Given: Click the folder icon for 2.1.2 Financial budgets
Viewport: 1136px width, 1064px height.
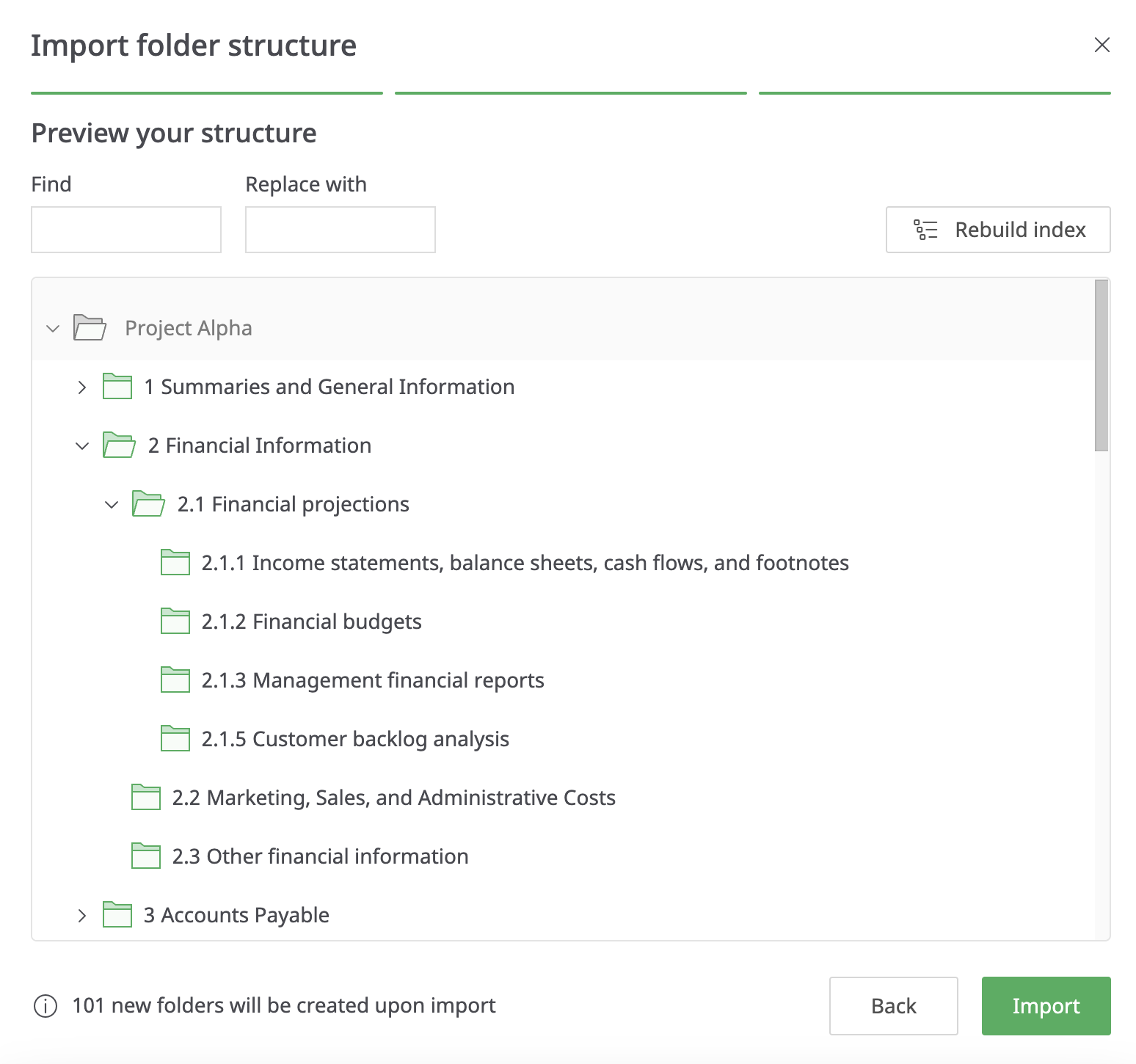Looking at the screenshot, I should point(175,621).
